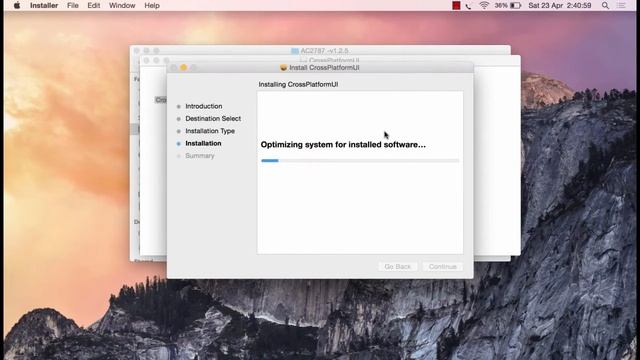Click the installation progress bar
640x360 pixels.
click(x=360, y=161)
